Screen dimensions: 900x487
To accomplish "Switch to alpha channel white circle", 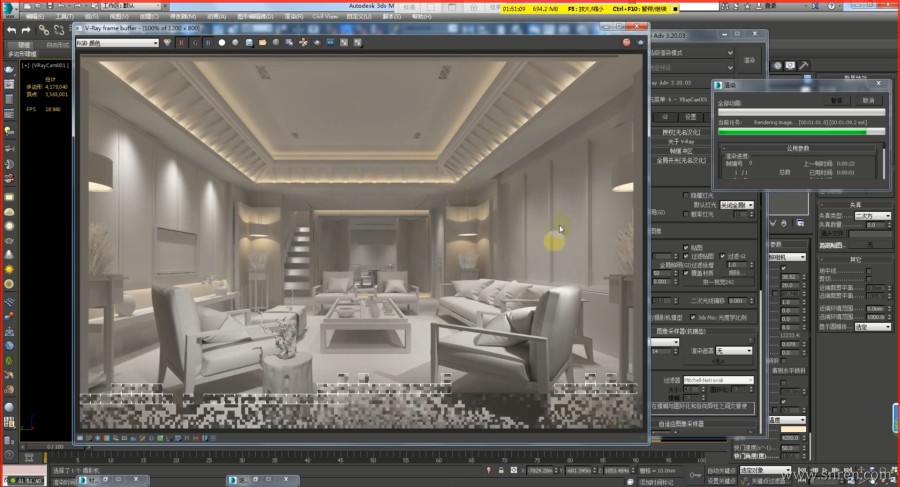I will click(x=222, y=42).
